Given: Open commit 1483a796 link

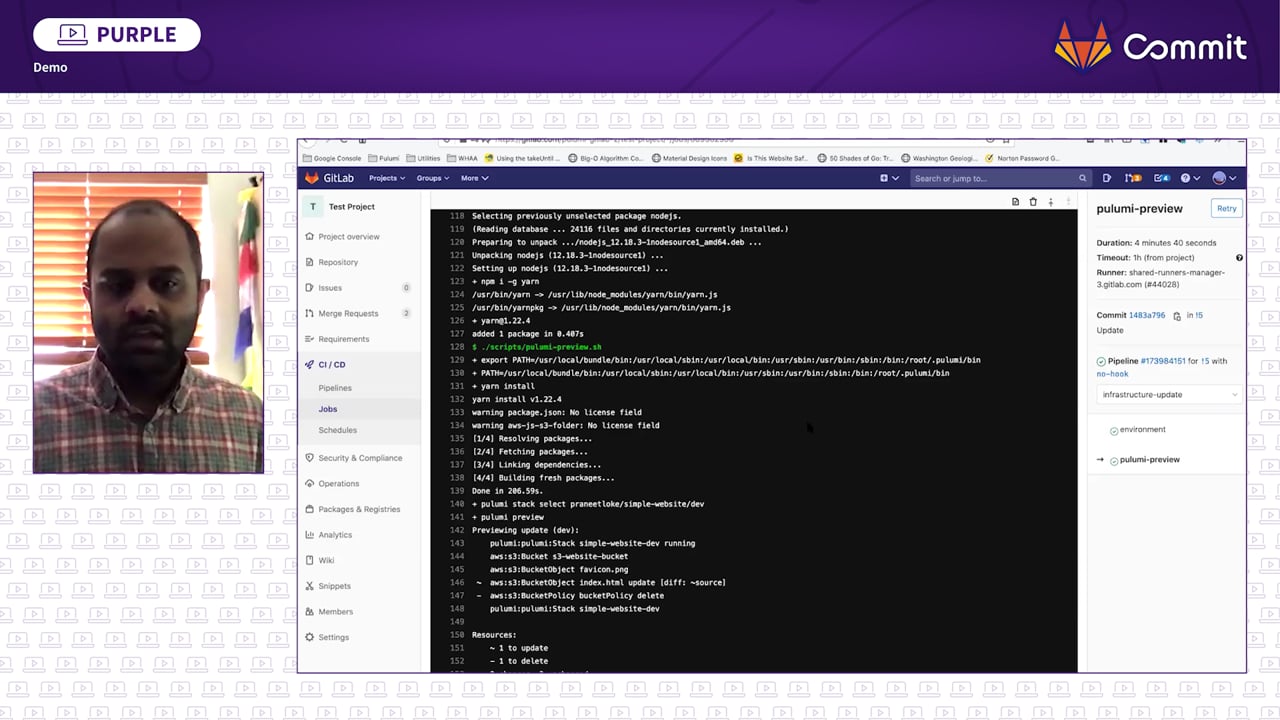Looking at the screenshot, I should pos(1147,315).
